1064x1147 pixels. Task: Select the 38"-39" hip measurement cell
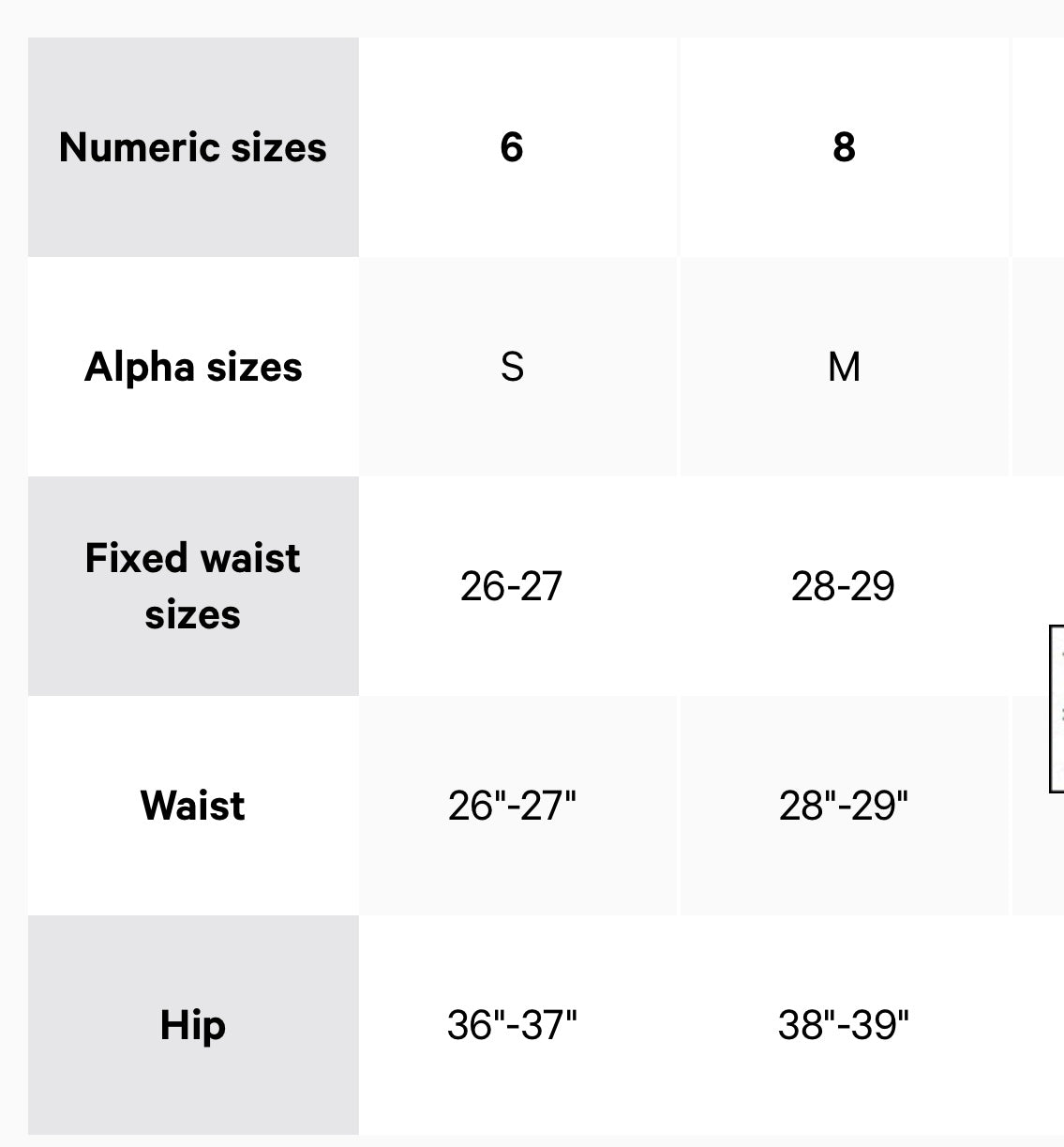tap(844, 1025)
